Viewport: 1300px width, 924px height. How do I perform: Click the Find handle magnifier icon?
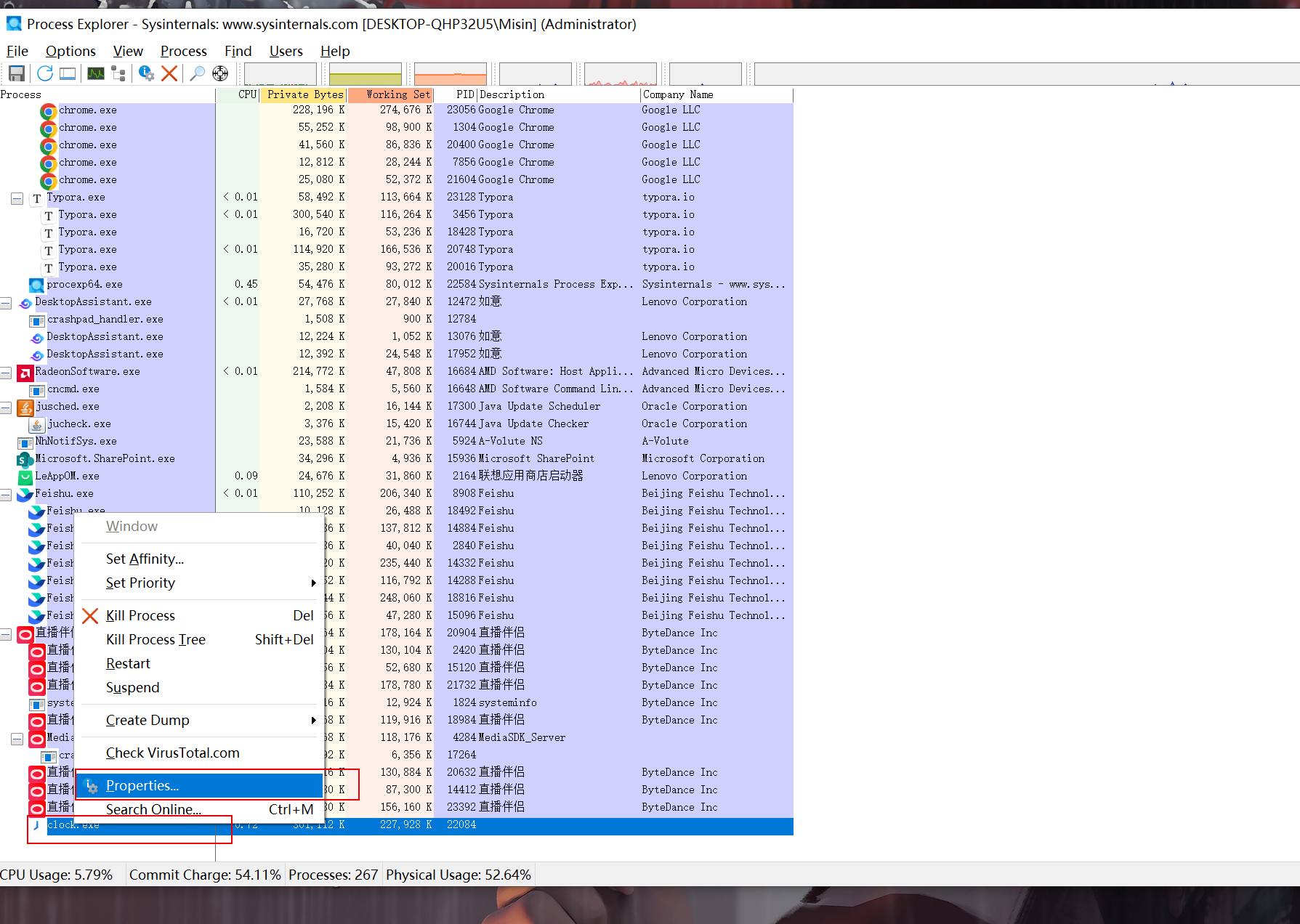point(197,73)
